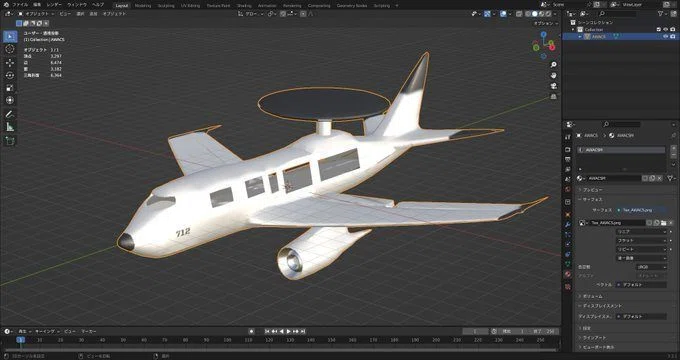Select the Add Cube tool
This screenshot has width=680, height=360.
(x=10, y=141)
